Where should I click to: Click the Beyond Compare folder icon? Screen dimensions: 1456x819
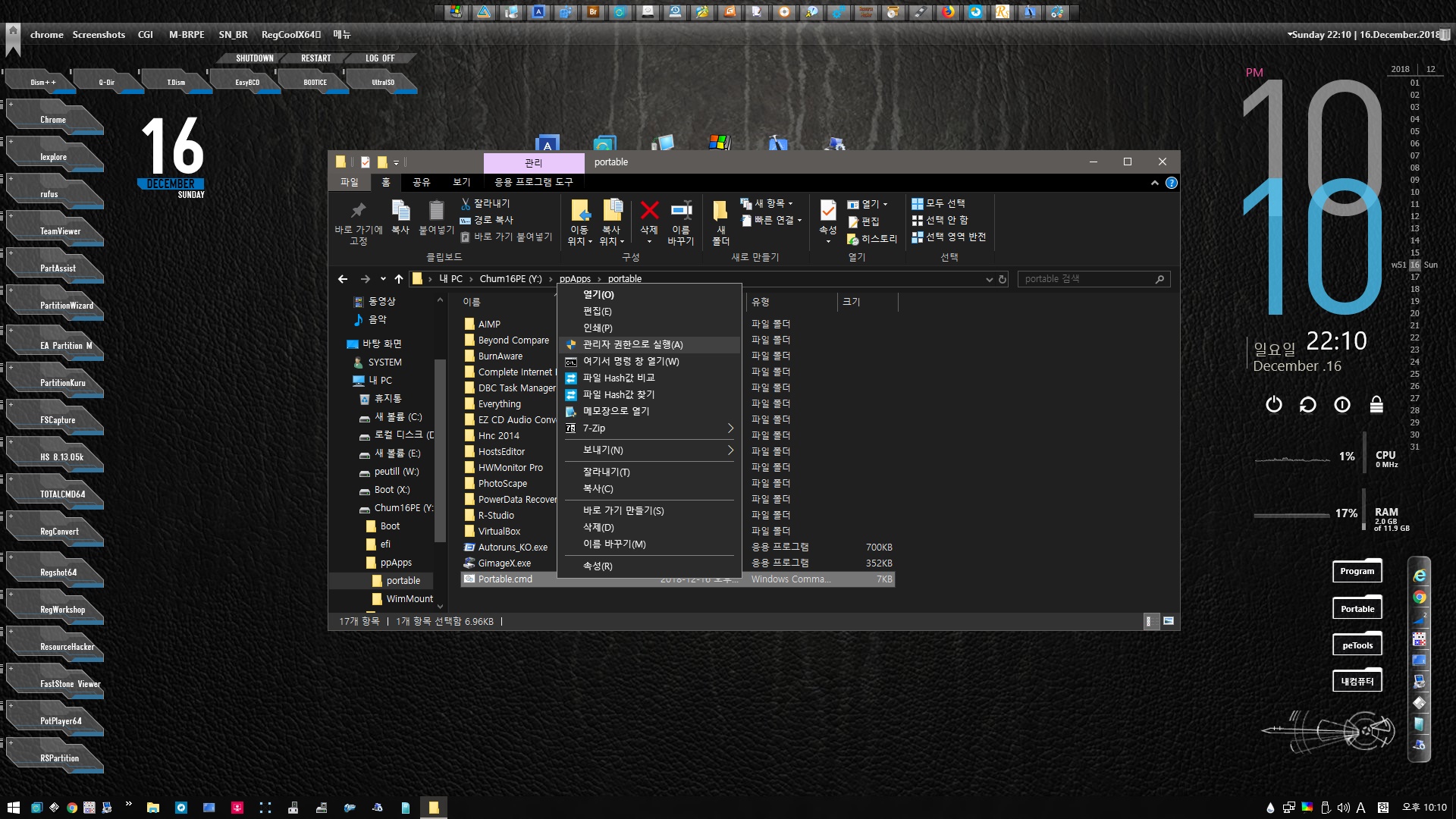click(469, 339)
